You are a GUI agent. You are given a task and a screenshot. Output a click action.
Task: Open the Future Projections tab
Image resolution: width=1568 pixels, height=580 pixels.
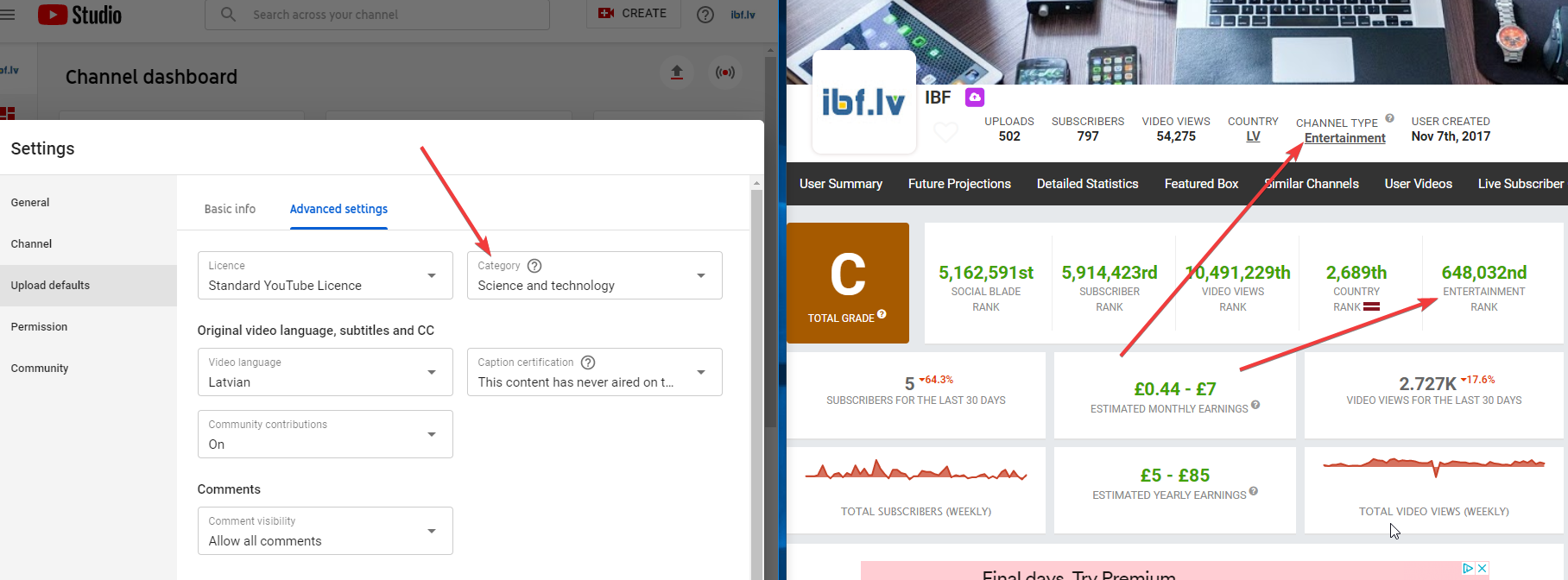(959, 184)
